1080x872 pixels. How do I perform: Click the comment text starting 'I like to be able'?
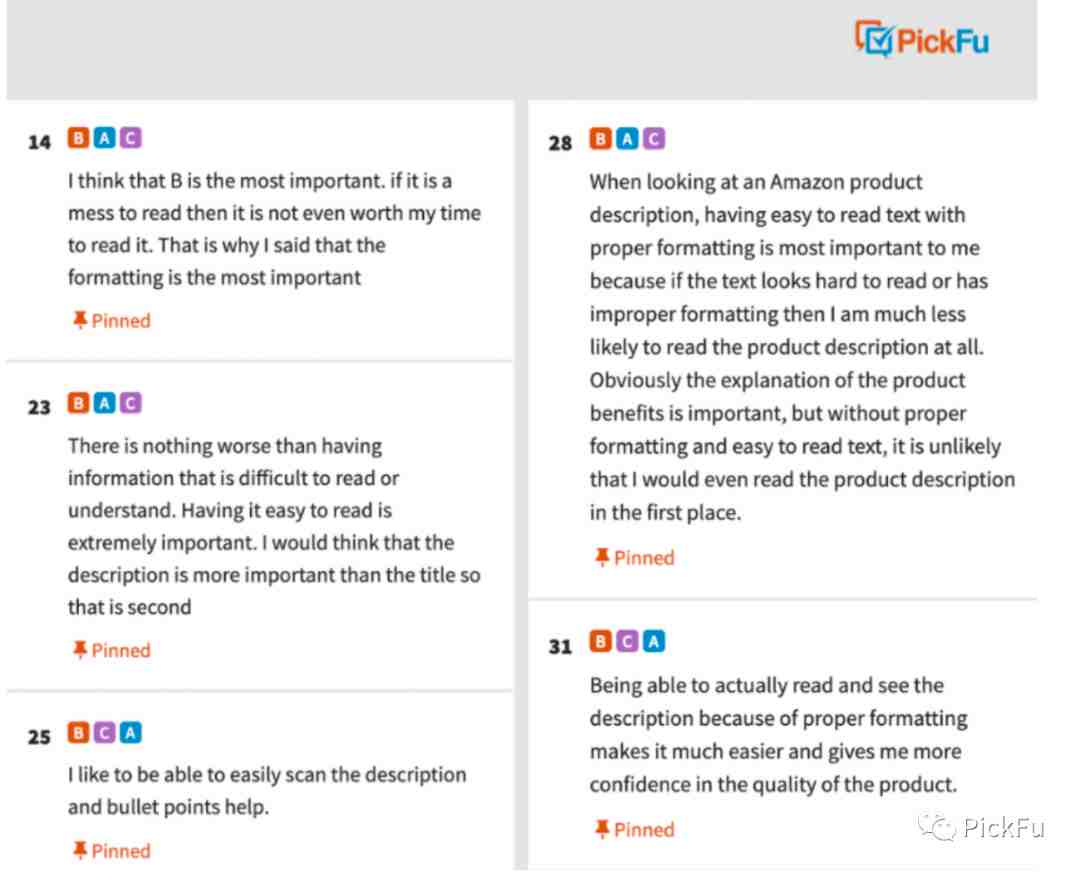[x=267, y=791]
